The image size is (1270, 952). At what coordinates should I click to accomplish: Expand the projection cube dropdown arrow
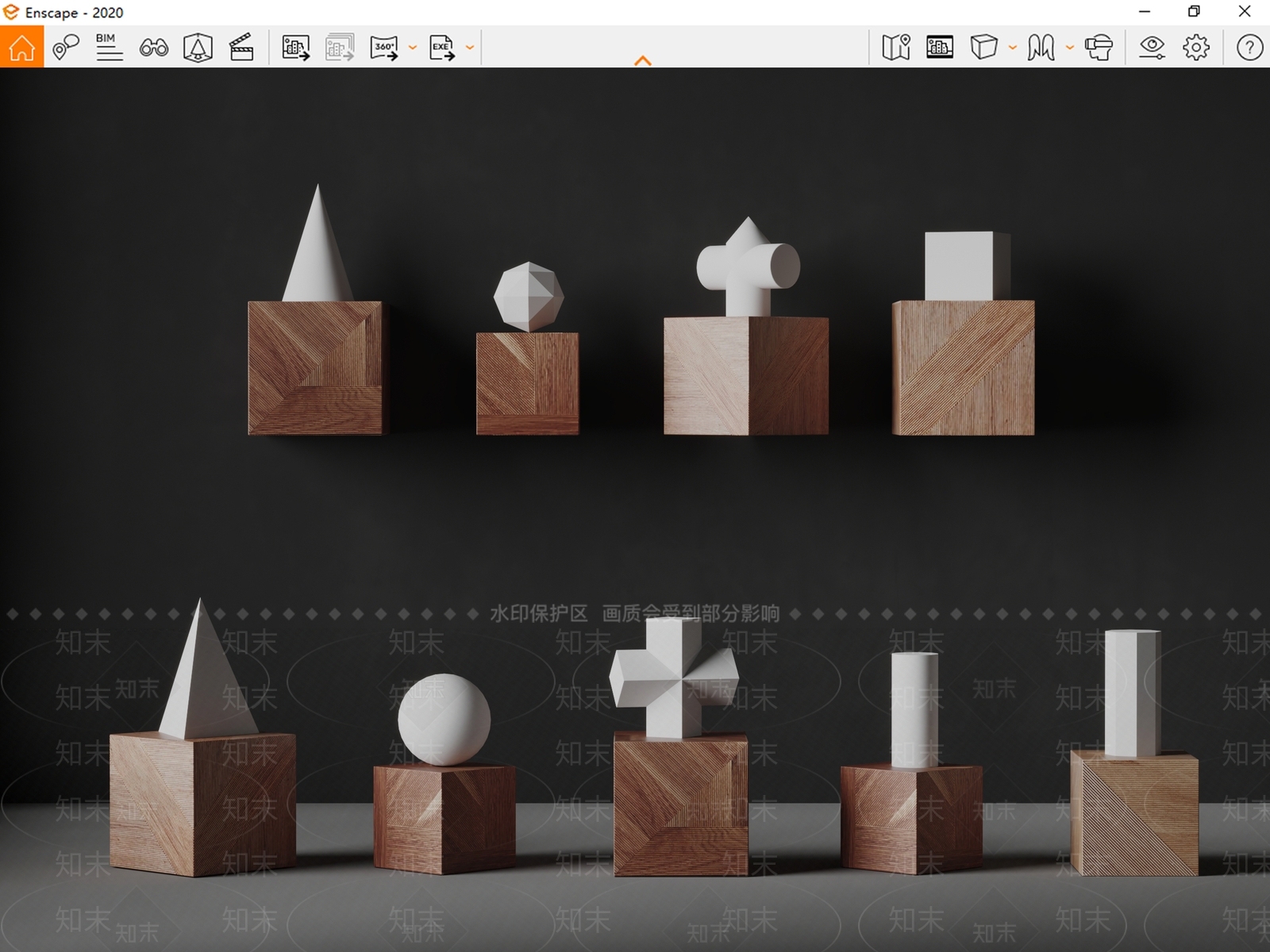point(1013,48)
